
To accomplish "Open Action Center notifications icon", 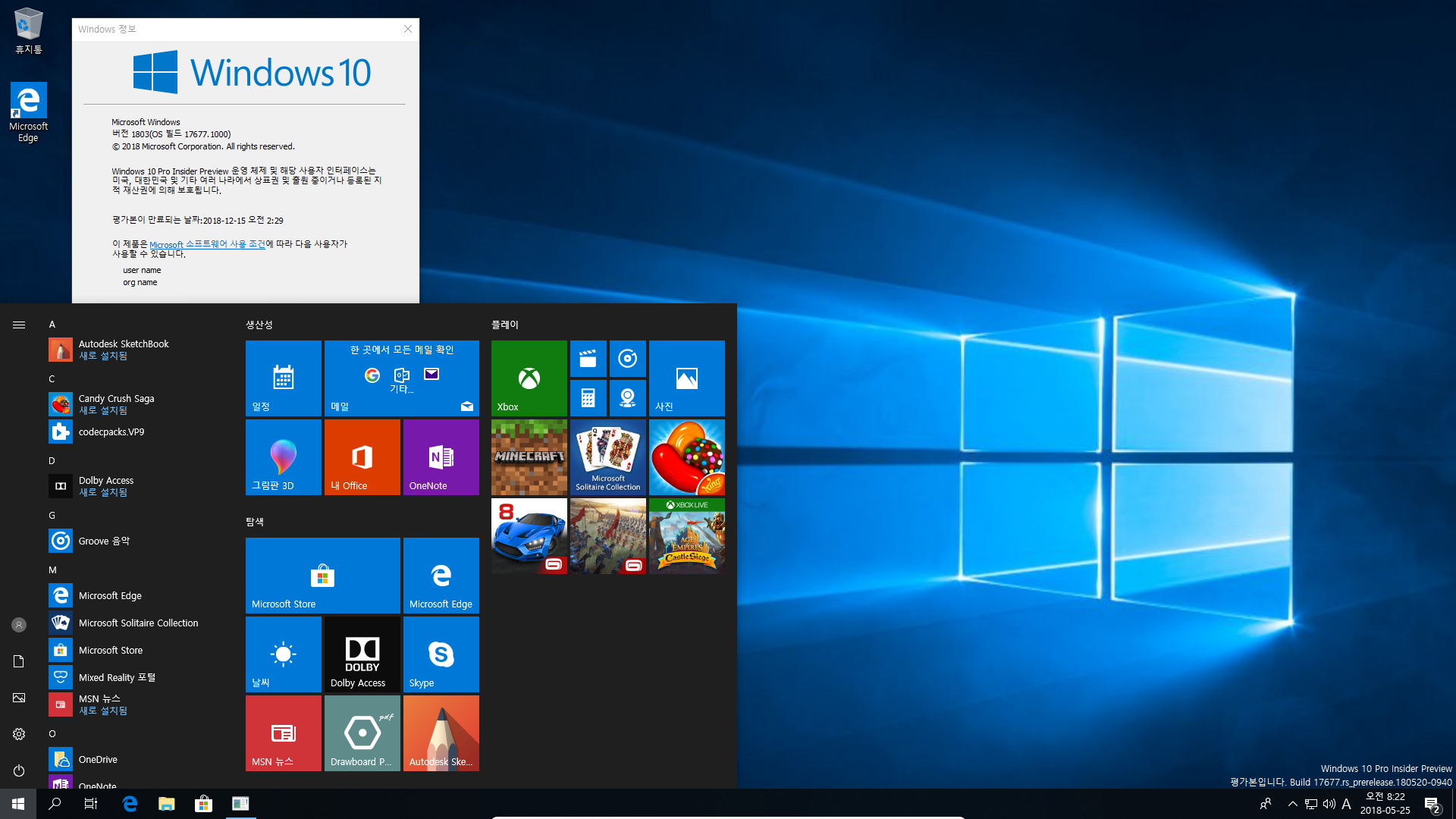I will pyautogui.click(x=1432, y=804).
